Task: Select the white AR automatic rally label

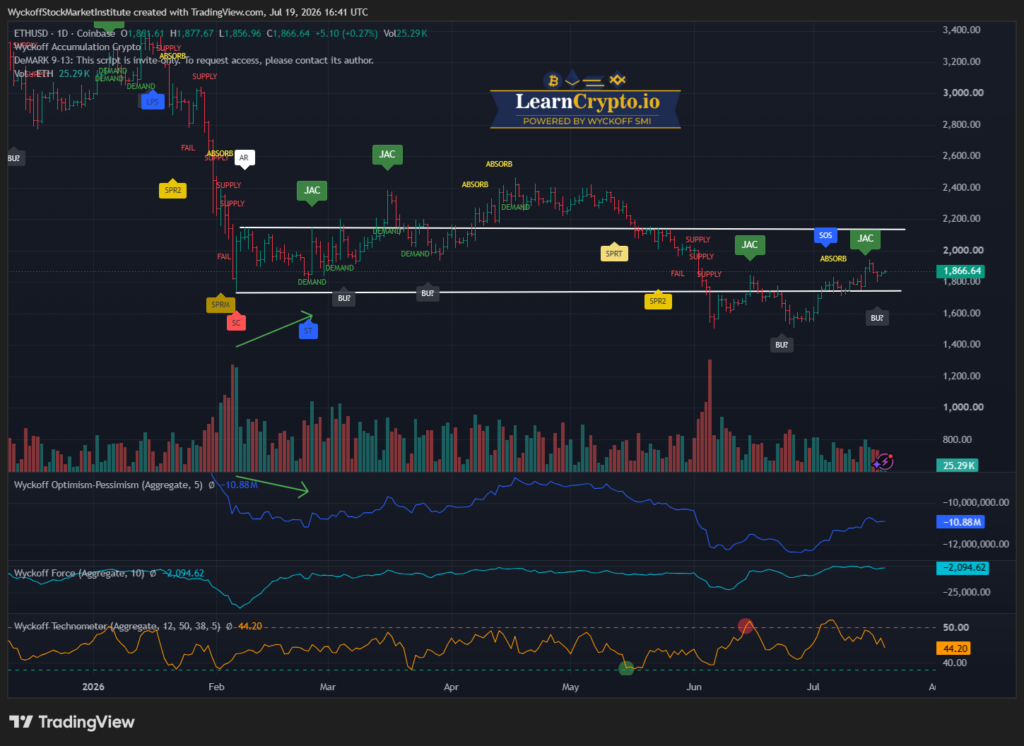Action: [x=244, y=158]
